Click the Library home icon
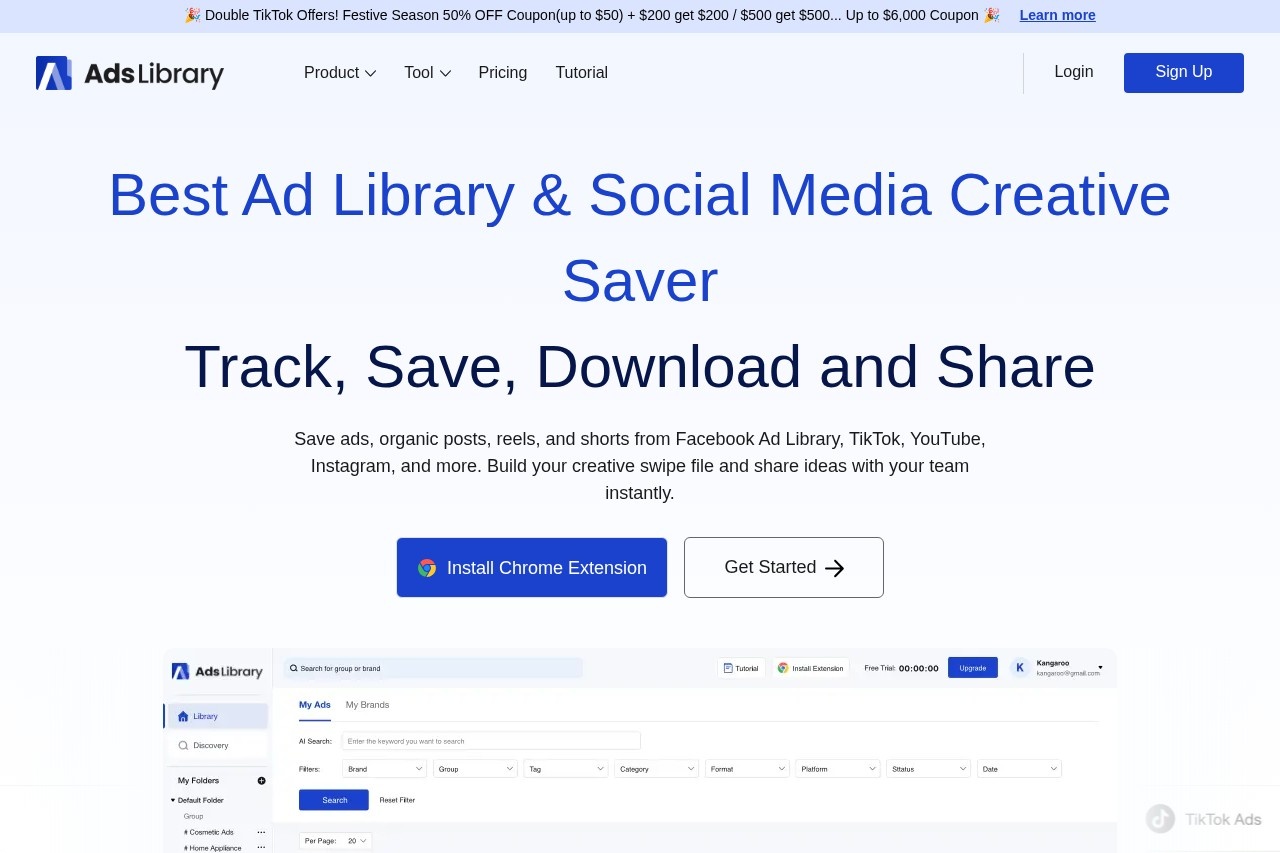The height and width of the screenshot is (853, 1280). pyautogui.click(x=183, y=716)
